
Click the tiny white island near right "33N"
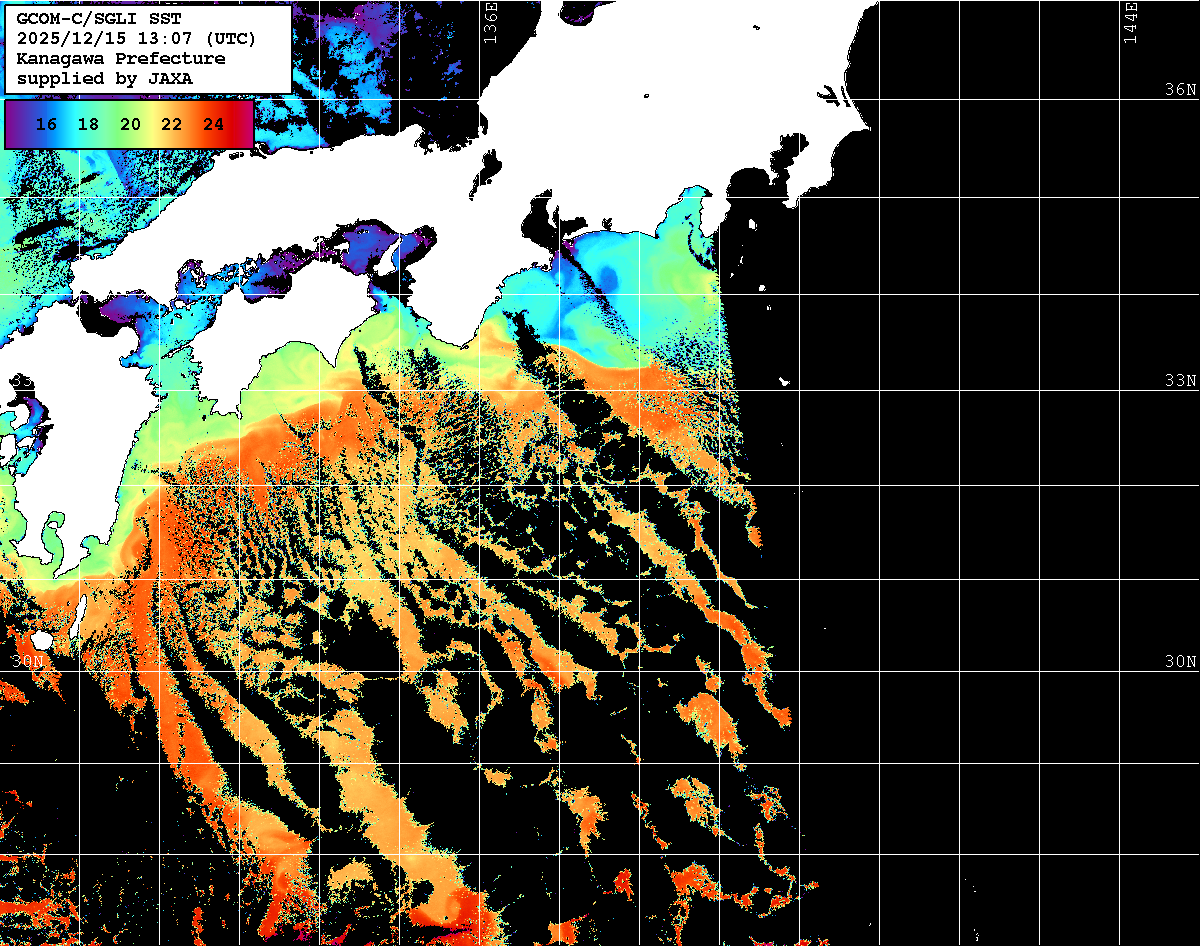(x=785, y=381)
